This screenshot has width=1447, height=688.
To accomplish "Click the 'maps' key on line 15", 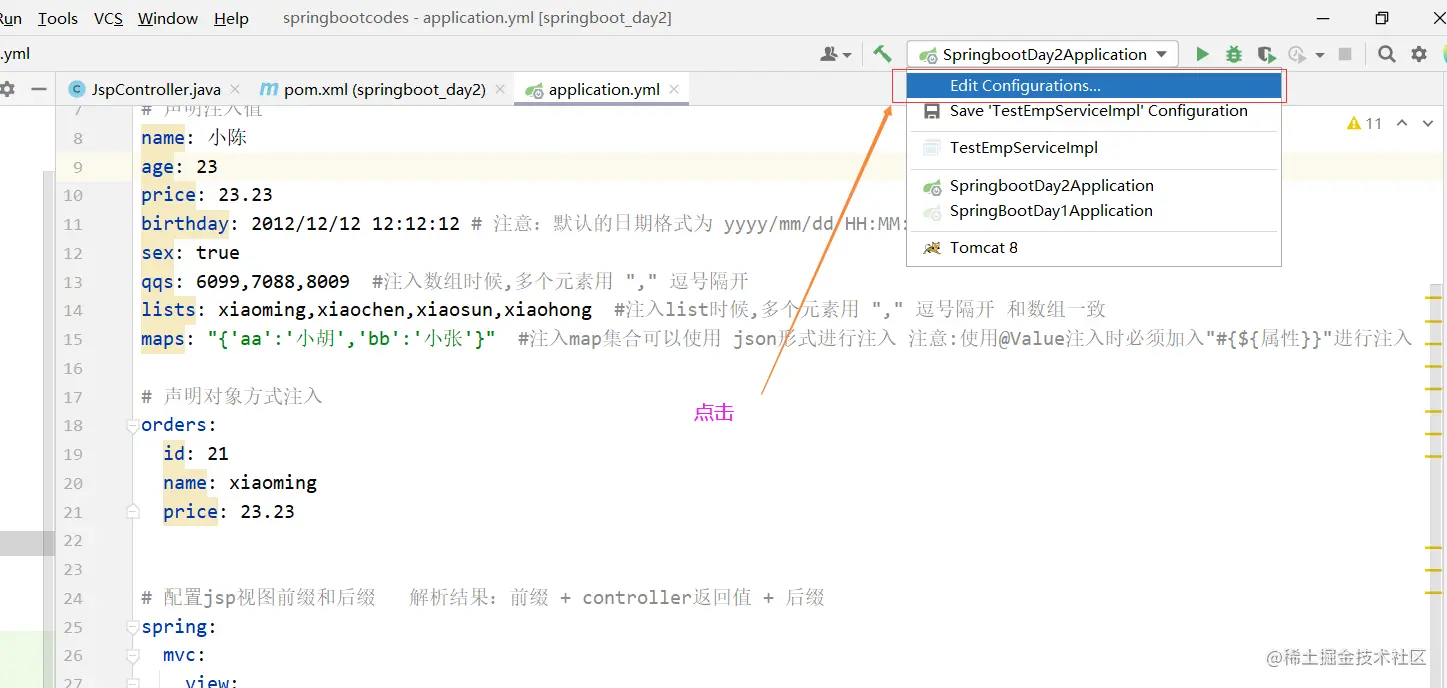I will (163, 339).
